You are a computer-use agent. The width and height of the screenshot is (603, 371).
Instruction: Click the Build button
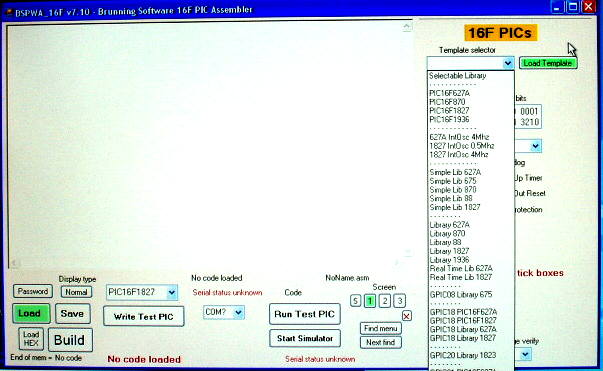point(70,340)
